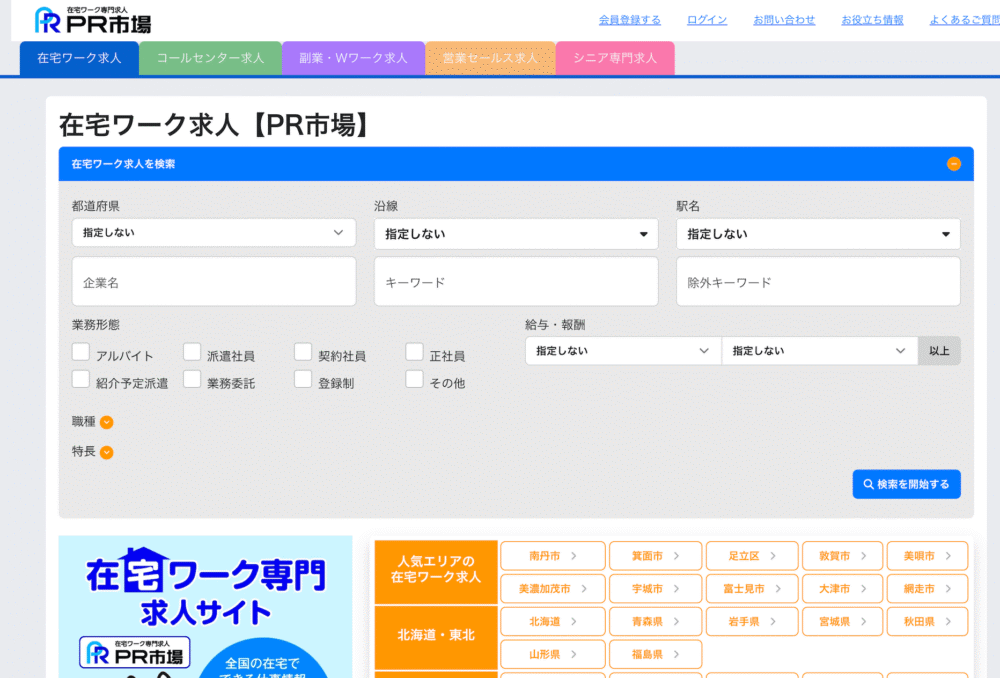This screenshot has height=678, width=1000.
Task: Open the お問い合わせ link
Action: 784,20
